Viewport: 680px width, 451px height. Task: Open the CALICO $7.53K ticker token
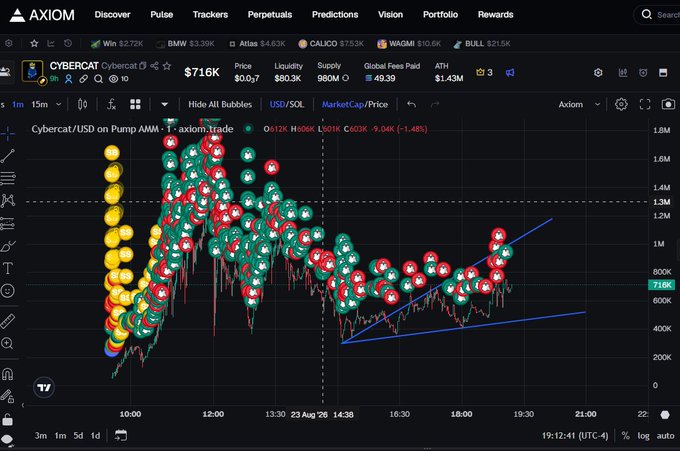click(x=331, y=44)
